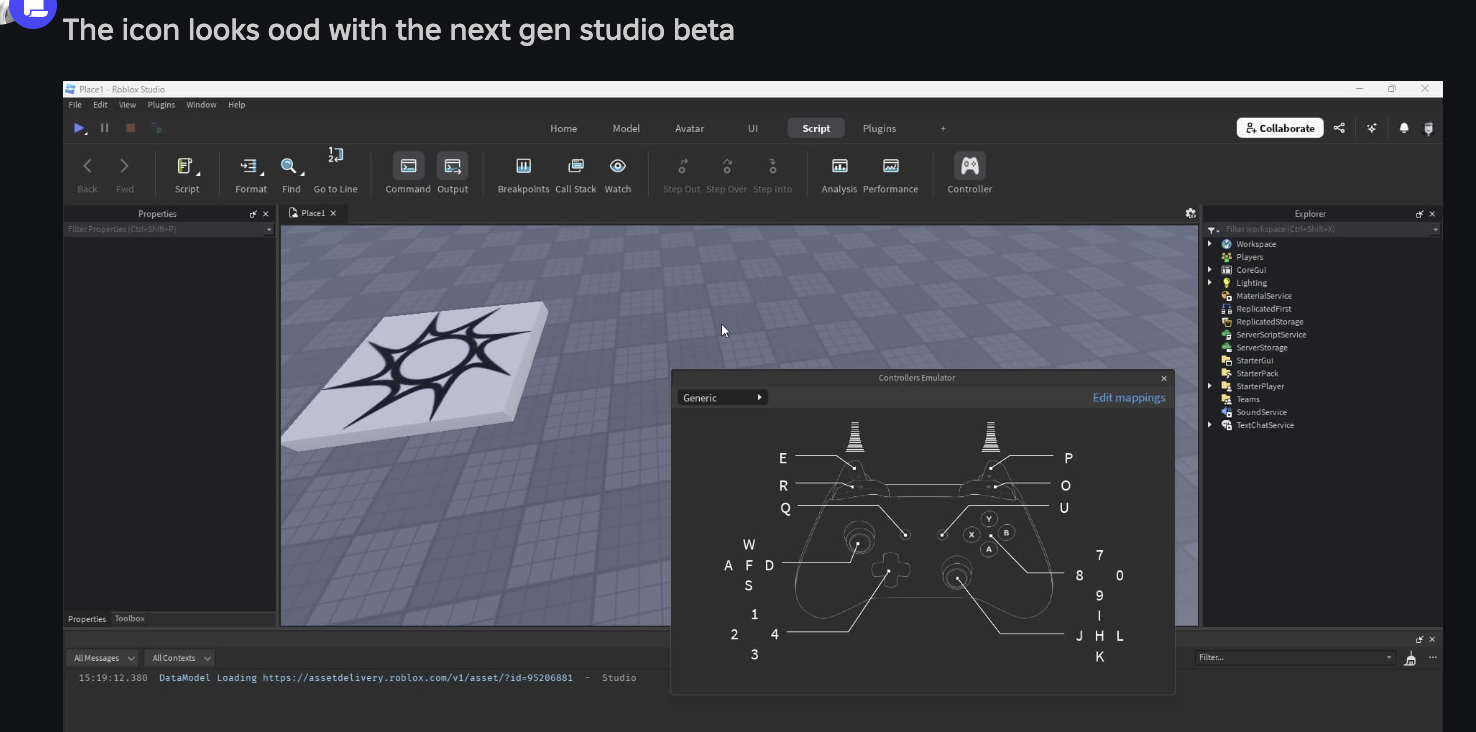Open the Breakpoints window icon
The width and height of the screenshot is (1476, 732).
click(x=523, y=166)
